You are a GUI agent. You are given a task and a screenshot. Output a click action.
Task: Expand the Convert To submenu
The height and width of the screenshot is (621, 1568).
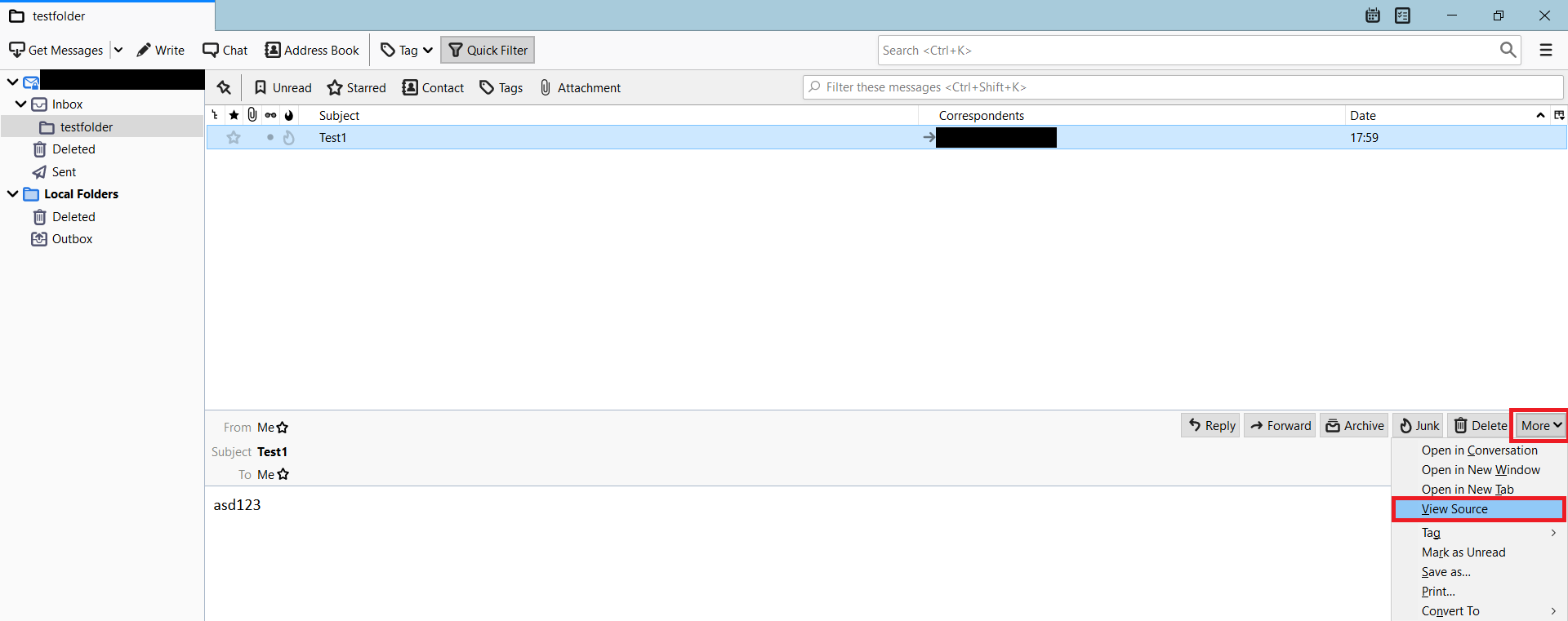[x=1479, y=611]
